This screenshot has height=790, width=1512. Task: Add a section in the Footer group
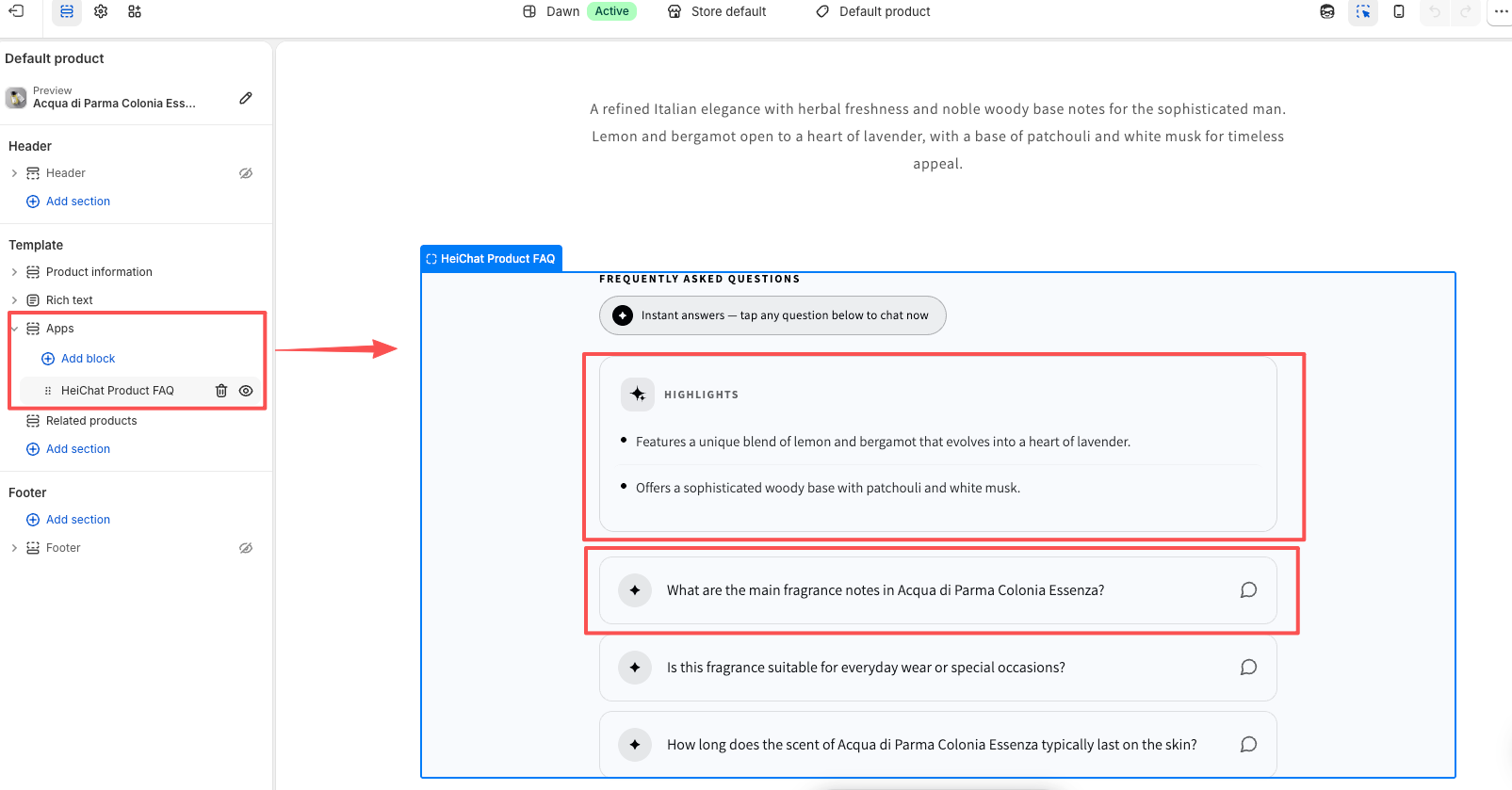(69, 520)
